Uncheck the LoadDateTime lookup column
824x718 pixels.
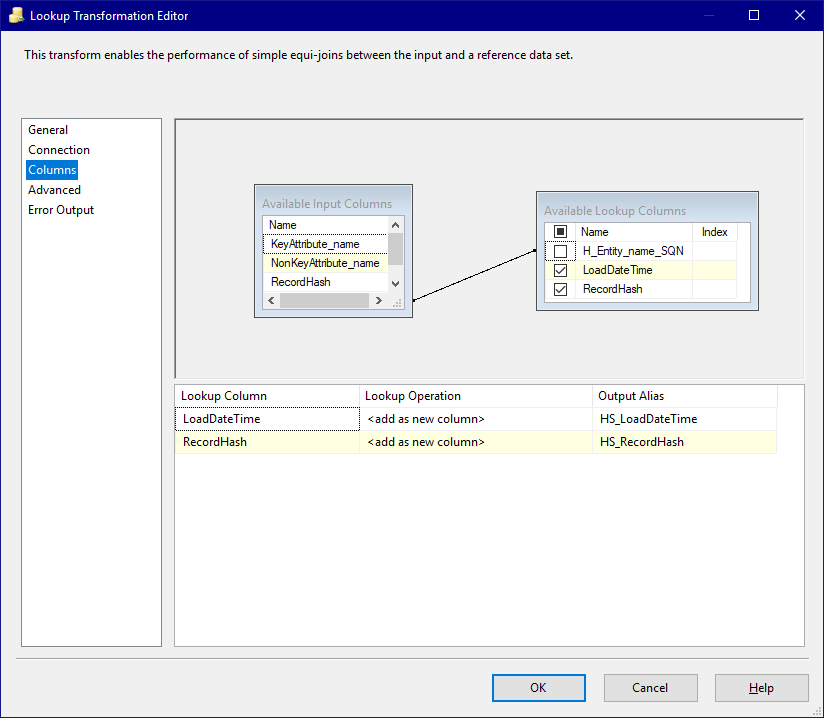[560, 270]
